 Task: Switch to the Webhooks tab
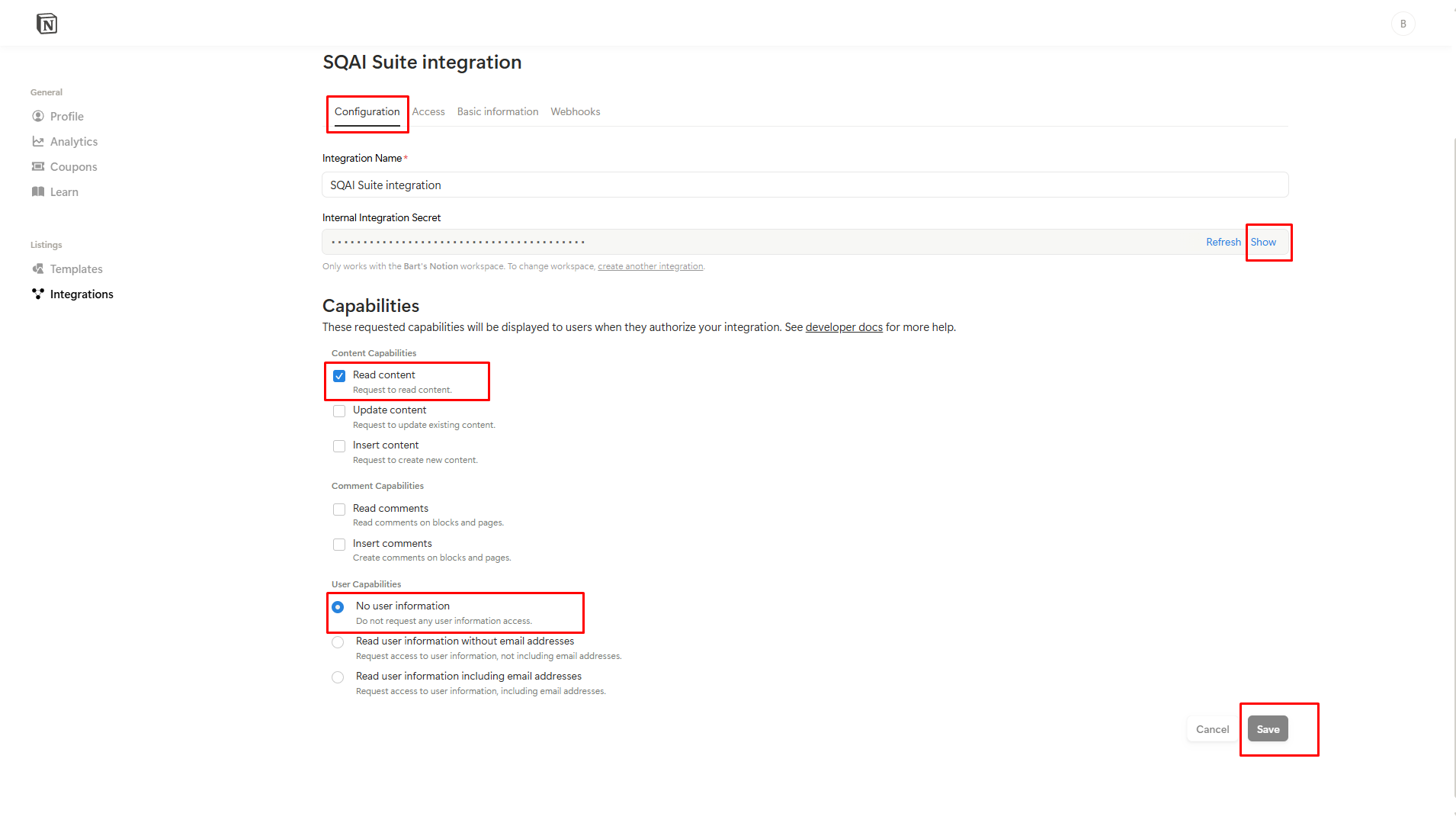click(x=576, y=111)
